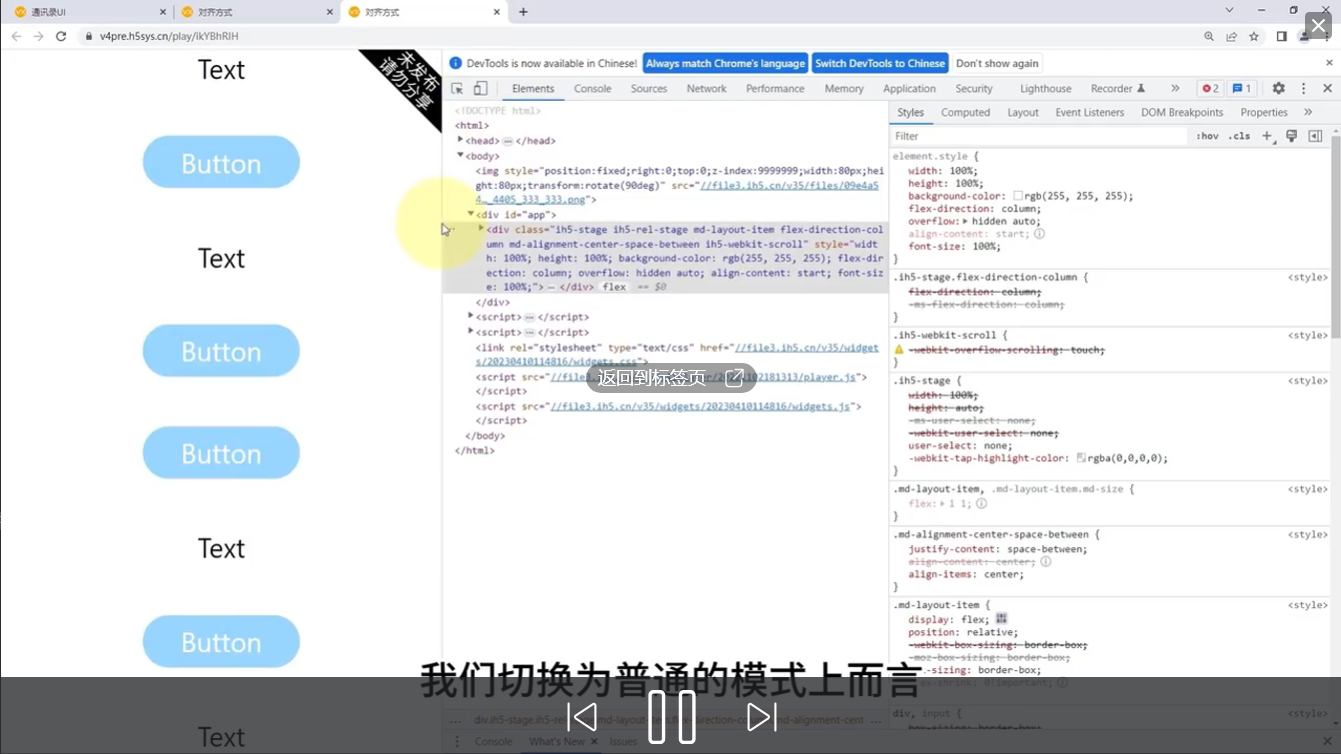This screenshot has height=754, width=1341.
Task: Dismiss the DevTools language notification bar
Action: coord(1329,63)
